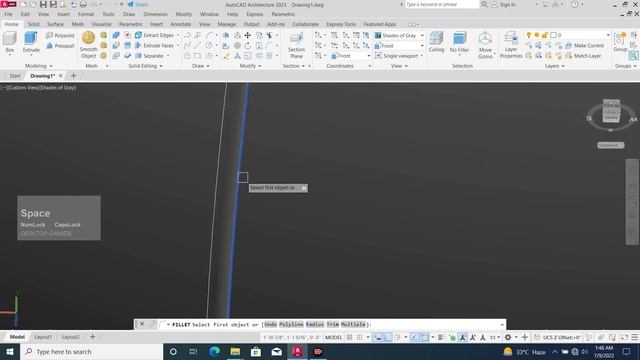This screenshot has width=640, height=360.
Task: Switch to the Visualize ribbon tab
Action: tap(101, 24)
